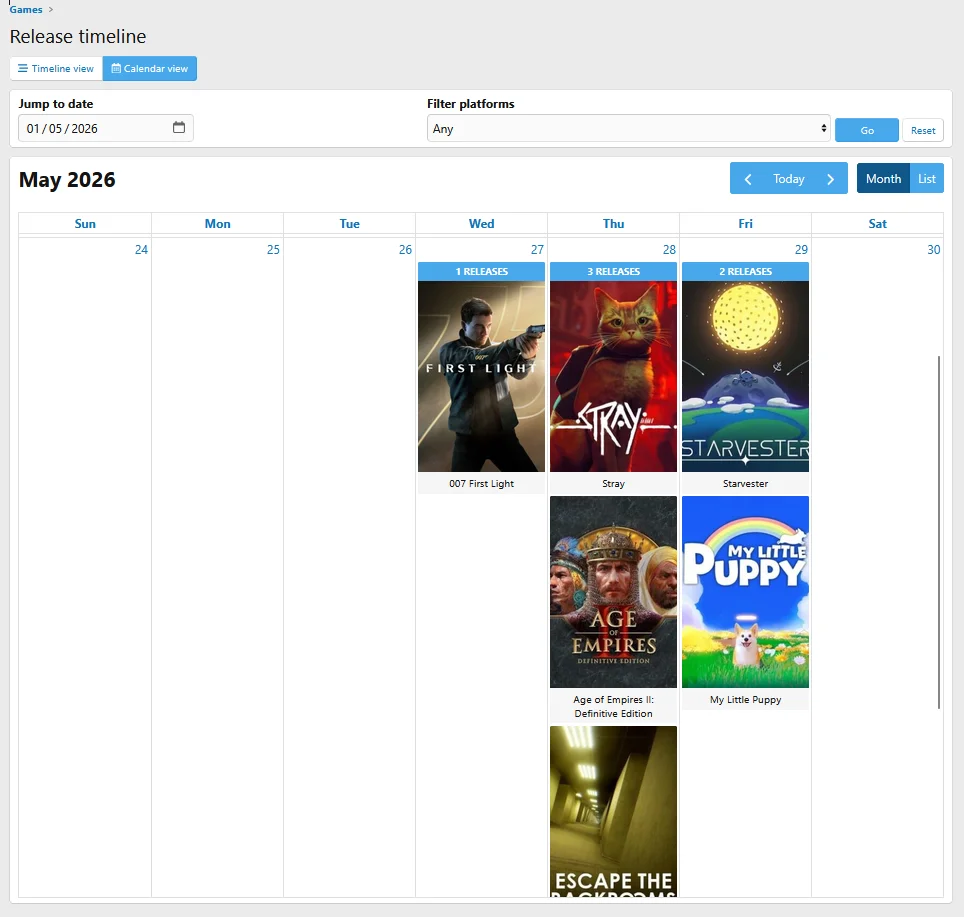Click the 007 First Light title
This screenshot has width=964, height=917.
click(x=481, y=484)
